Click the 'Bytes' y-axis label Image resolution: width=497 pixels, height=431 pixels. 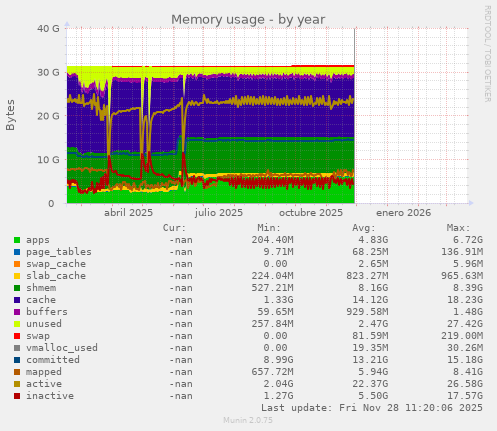pyautogui.click(x=10, y=115)
